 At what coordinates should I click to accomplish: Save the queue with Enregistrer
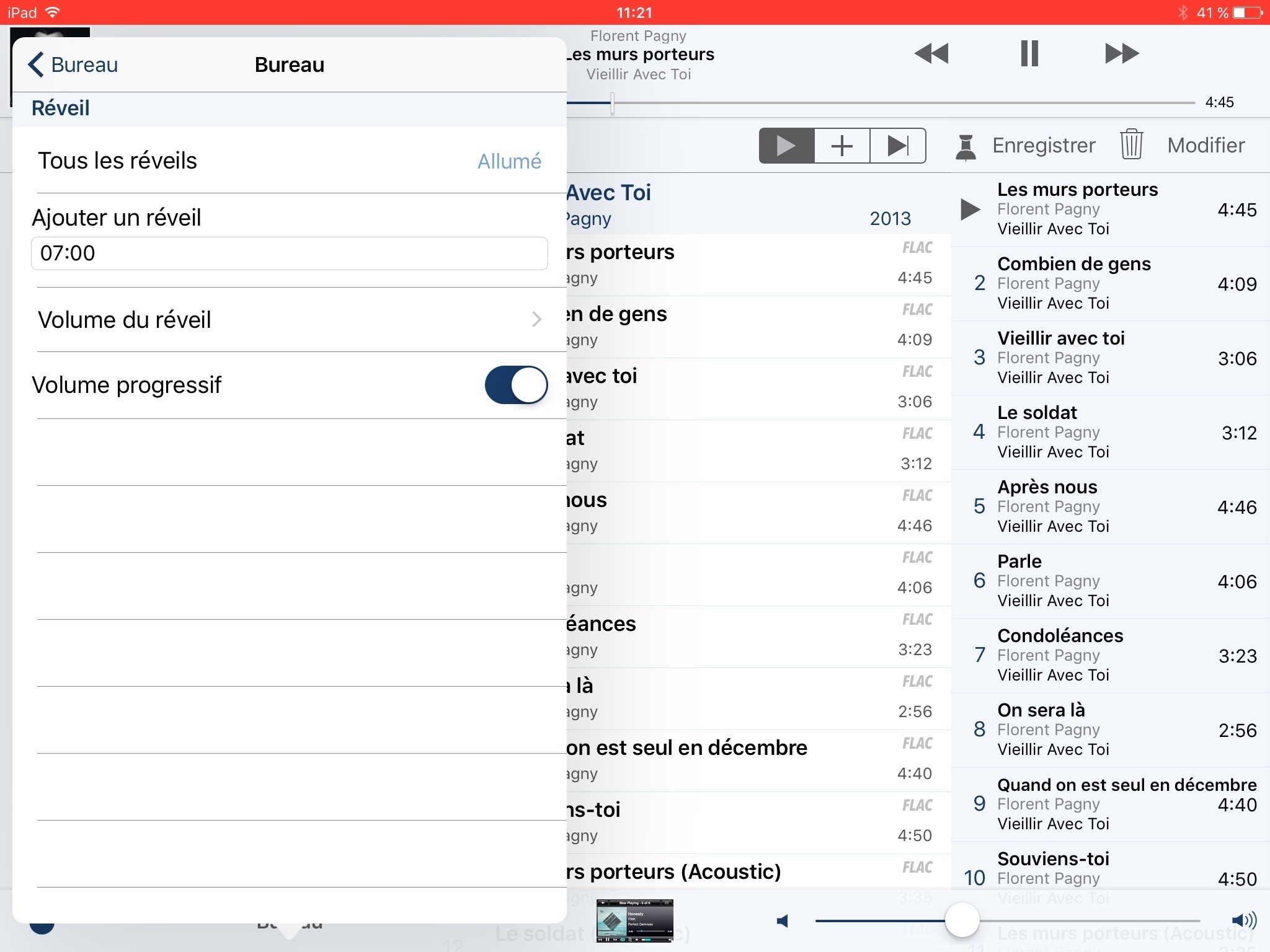pos(1044,146)
